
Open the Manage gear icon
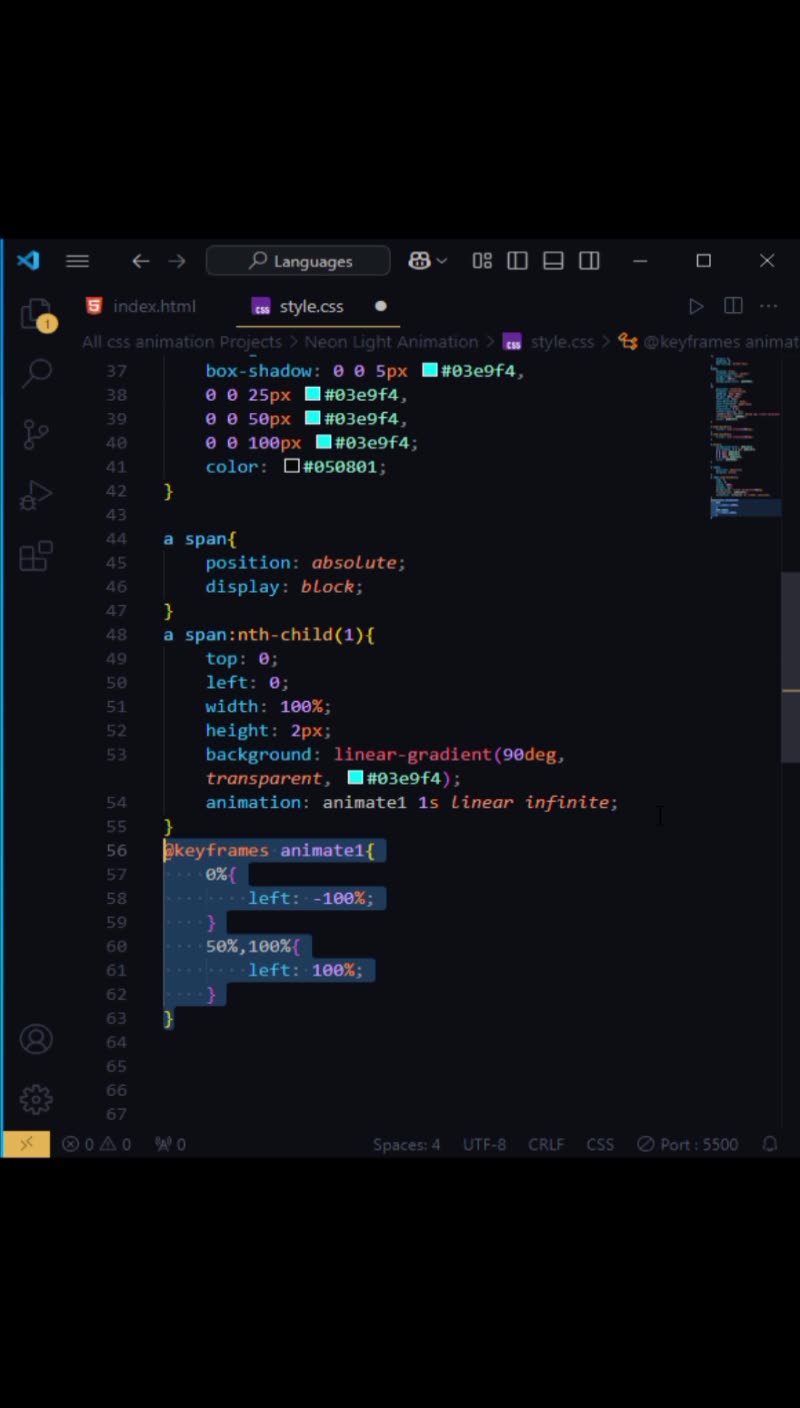36,1099
